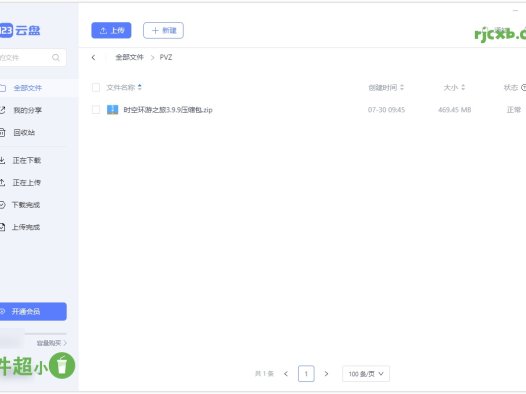526x394 pixels.
Task: Open 全部文件 in the breadcrumb
Action: [129, 57]
